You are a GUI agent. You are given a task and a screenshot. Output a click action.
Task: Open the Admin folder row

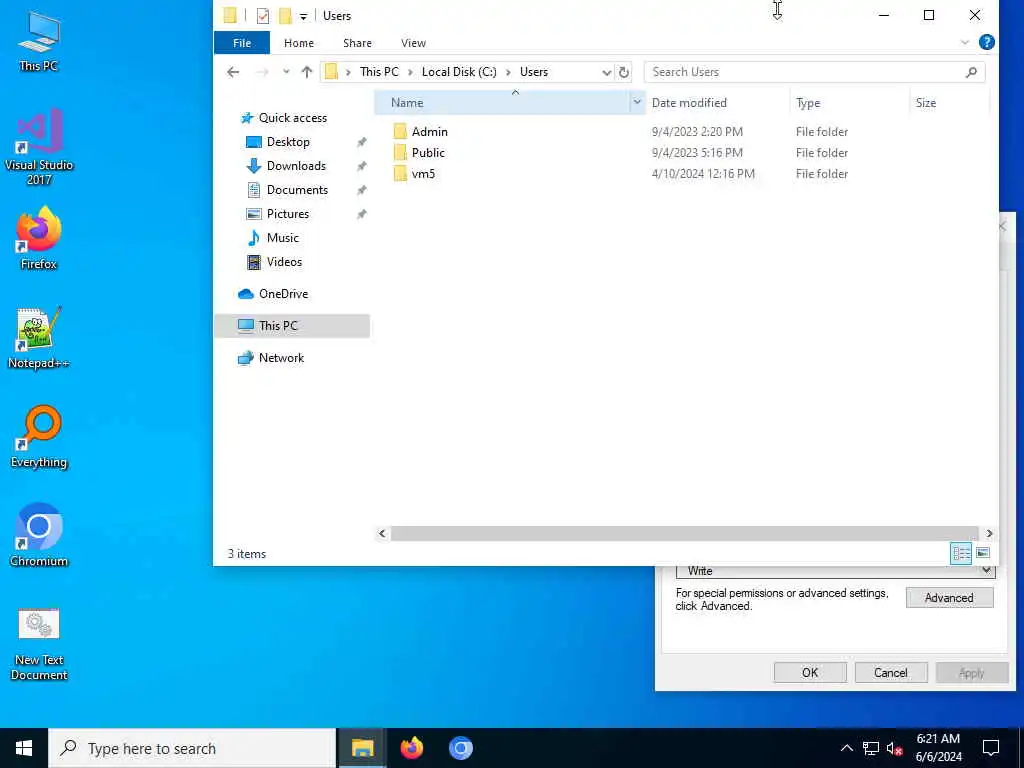point(620,131)
